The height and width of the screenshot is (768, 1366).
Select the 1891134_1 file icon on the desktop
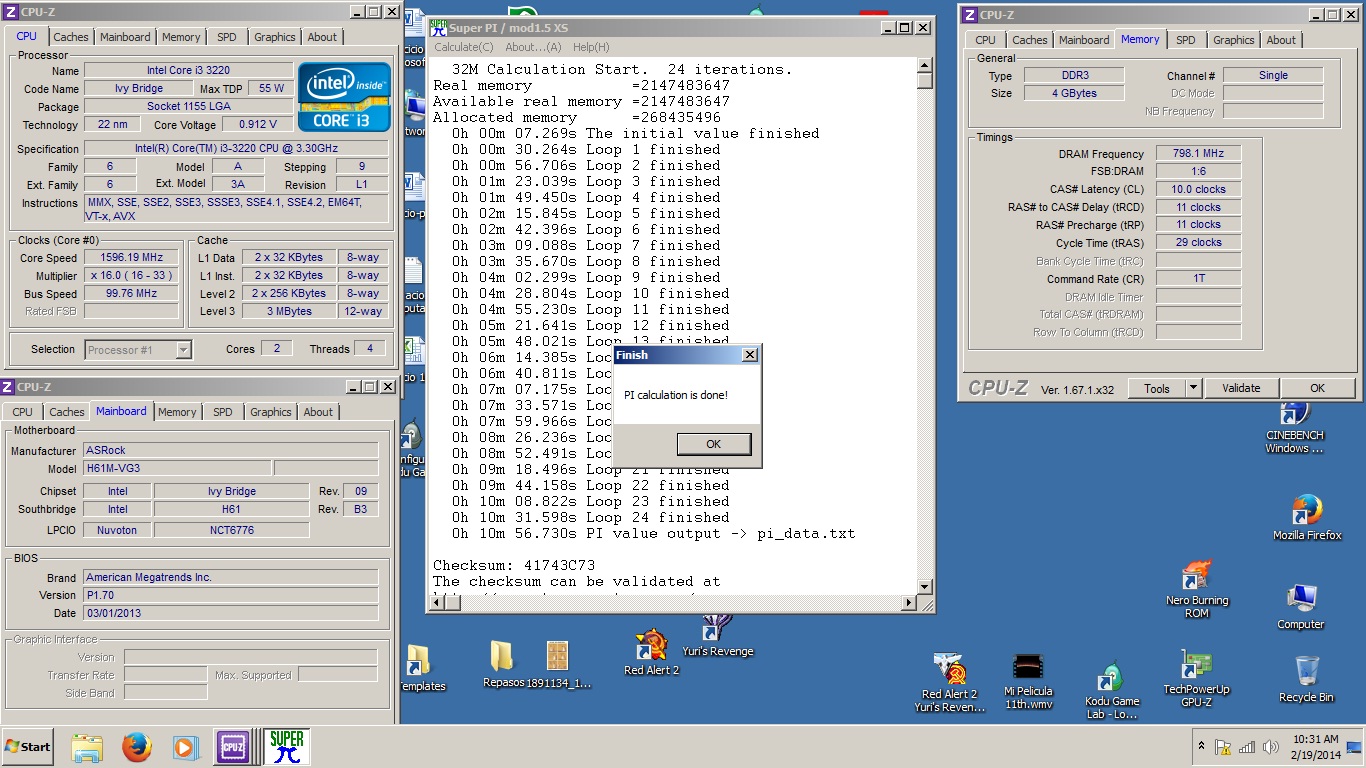point(558,665)
